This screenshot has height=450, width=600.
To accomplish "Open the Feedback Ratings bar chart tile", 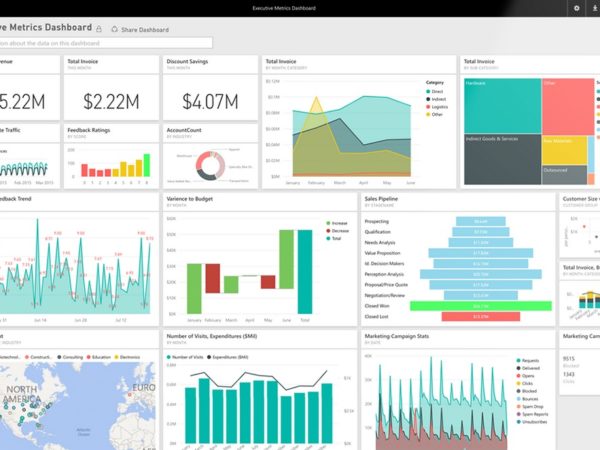I will tap(111, 156).
